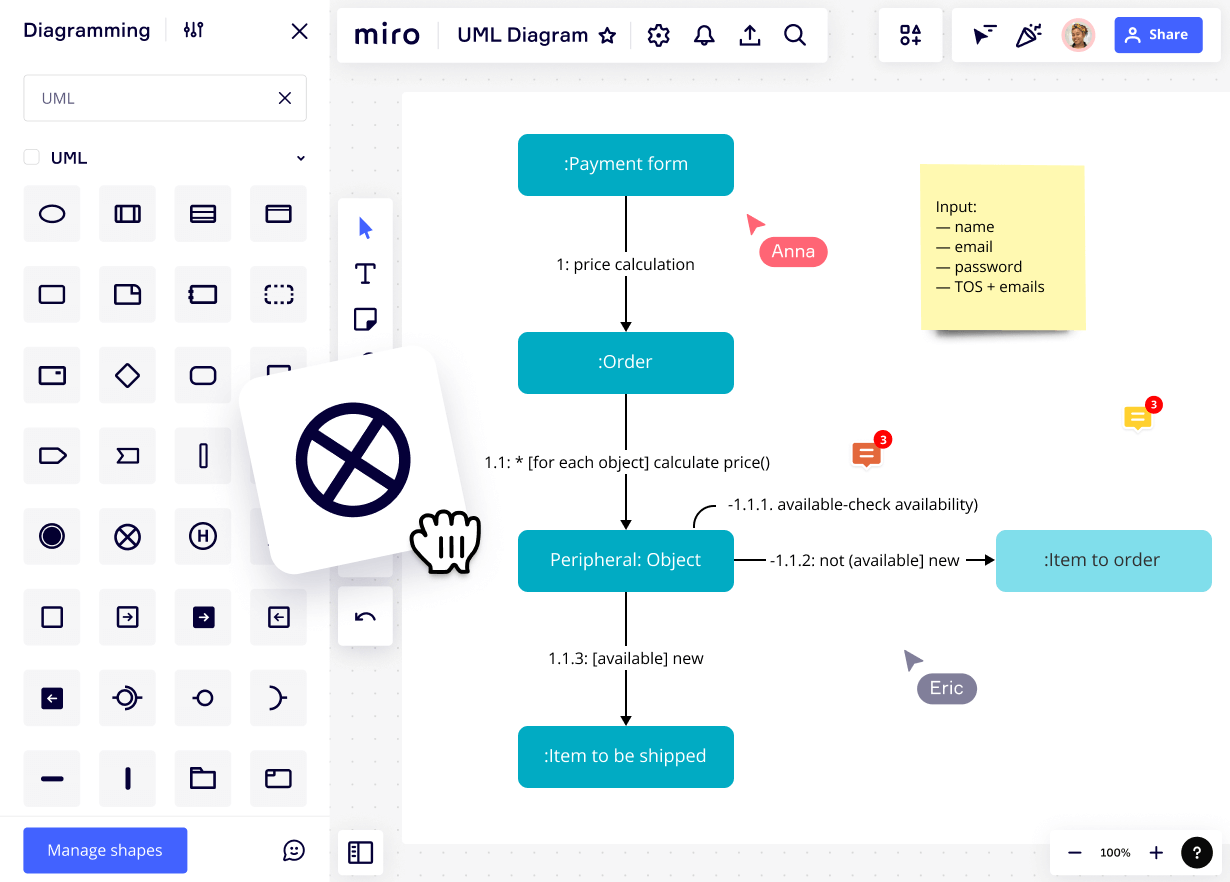Star the UML Diagram board as favorite
Screen dimensions: 1230x882
[607, 34]
